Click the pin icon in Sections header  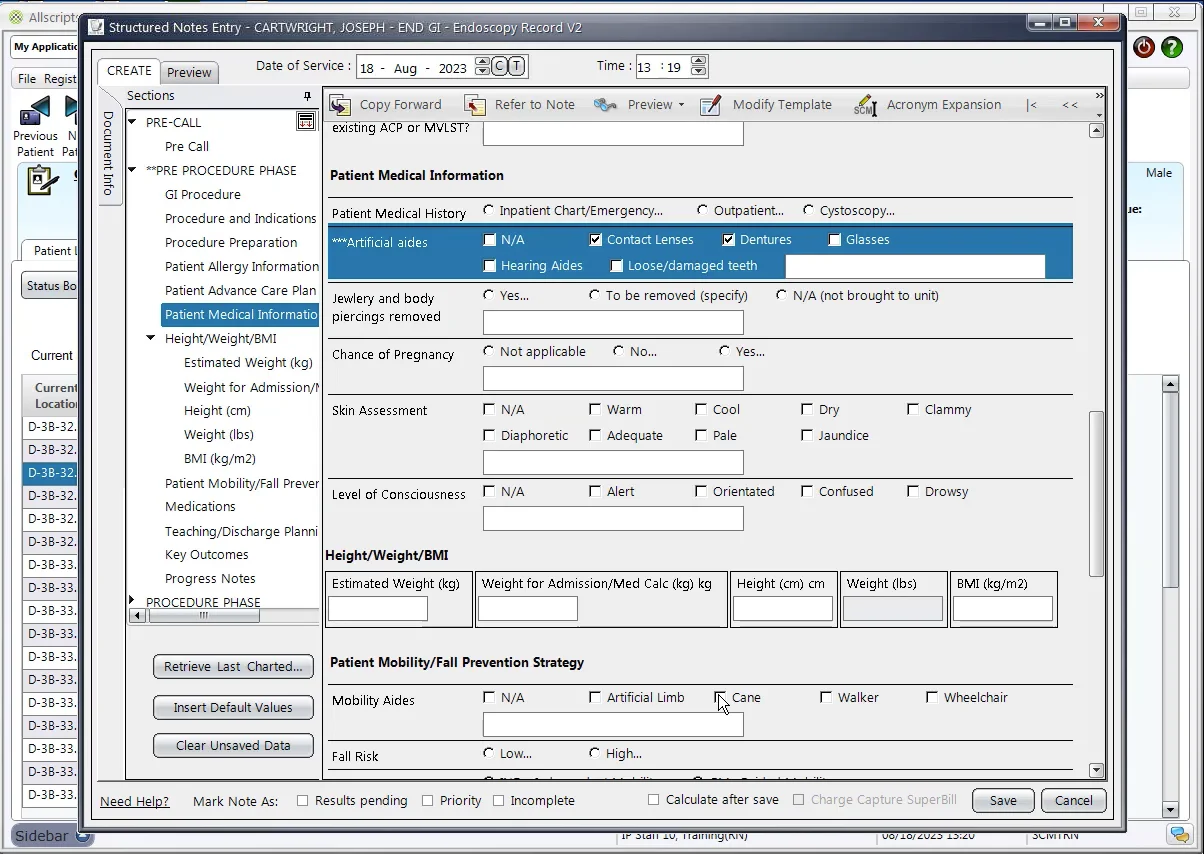pos(307,96)
